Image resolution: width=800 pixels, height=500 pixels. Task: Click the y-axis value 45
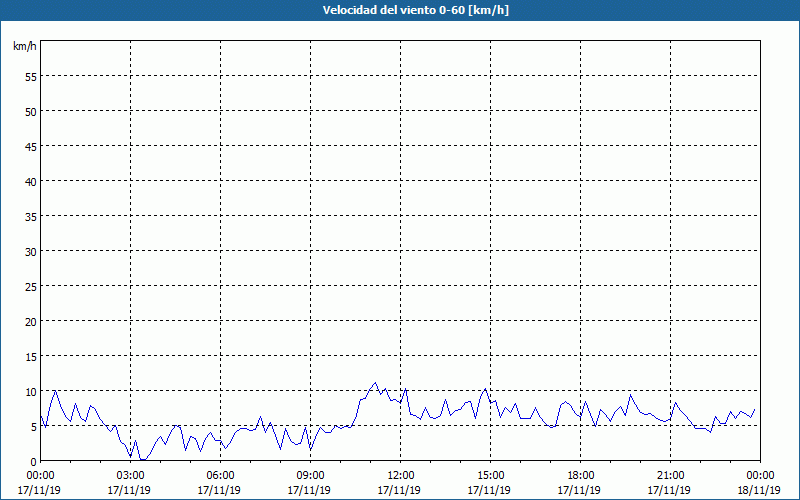coord(31,146)
